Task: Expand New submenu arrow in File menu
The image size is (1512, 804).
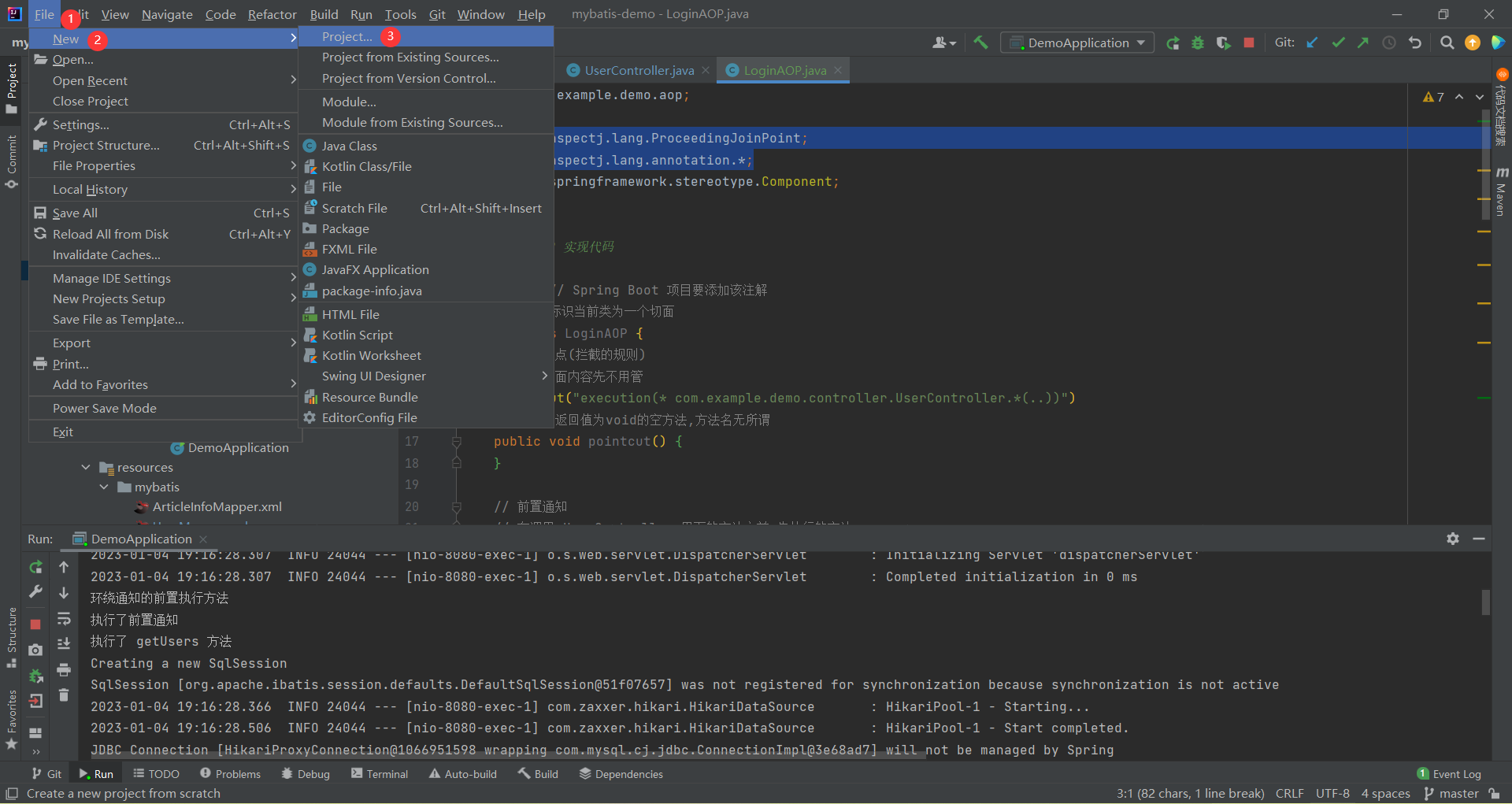Action: pyautogui.click(x=293, y=38)
